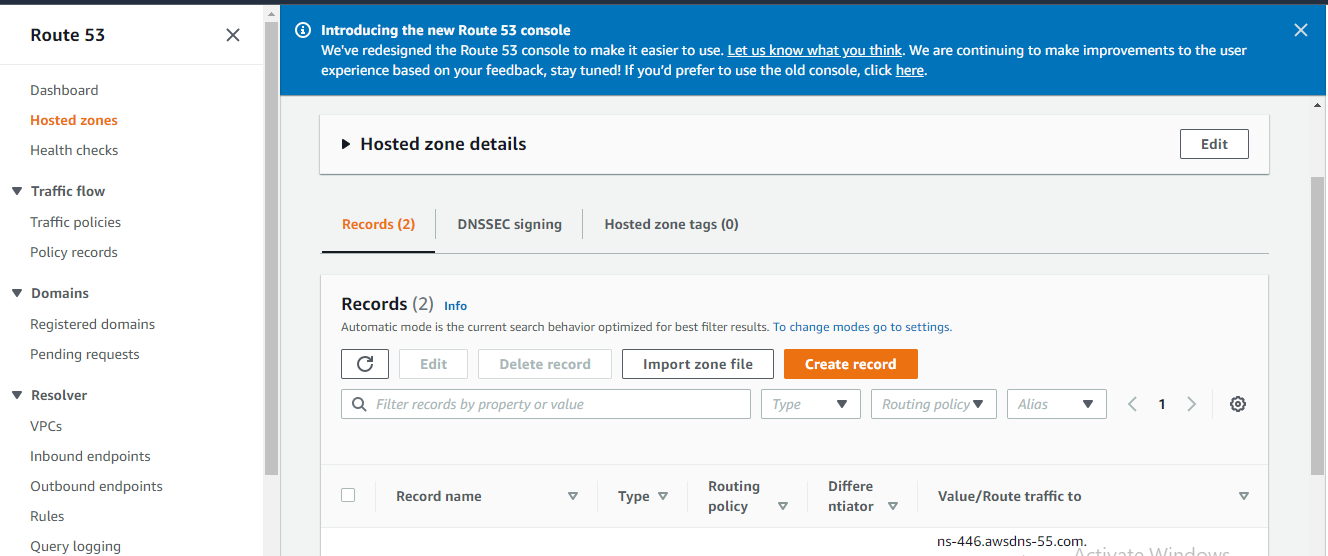This screenshot has height=556, width=1328.
Task: Expand Hosted zone details section
Action: [346, 144]
